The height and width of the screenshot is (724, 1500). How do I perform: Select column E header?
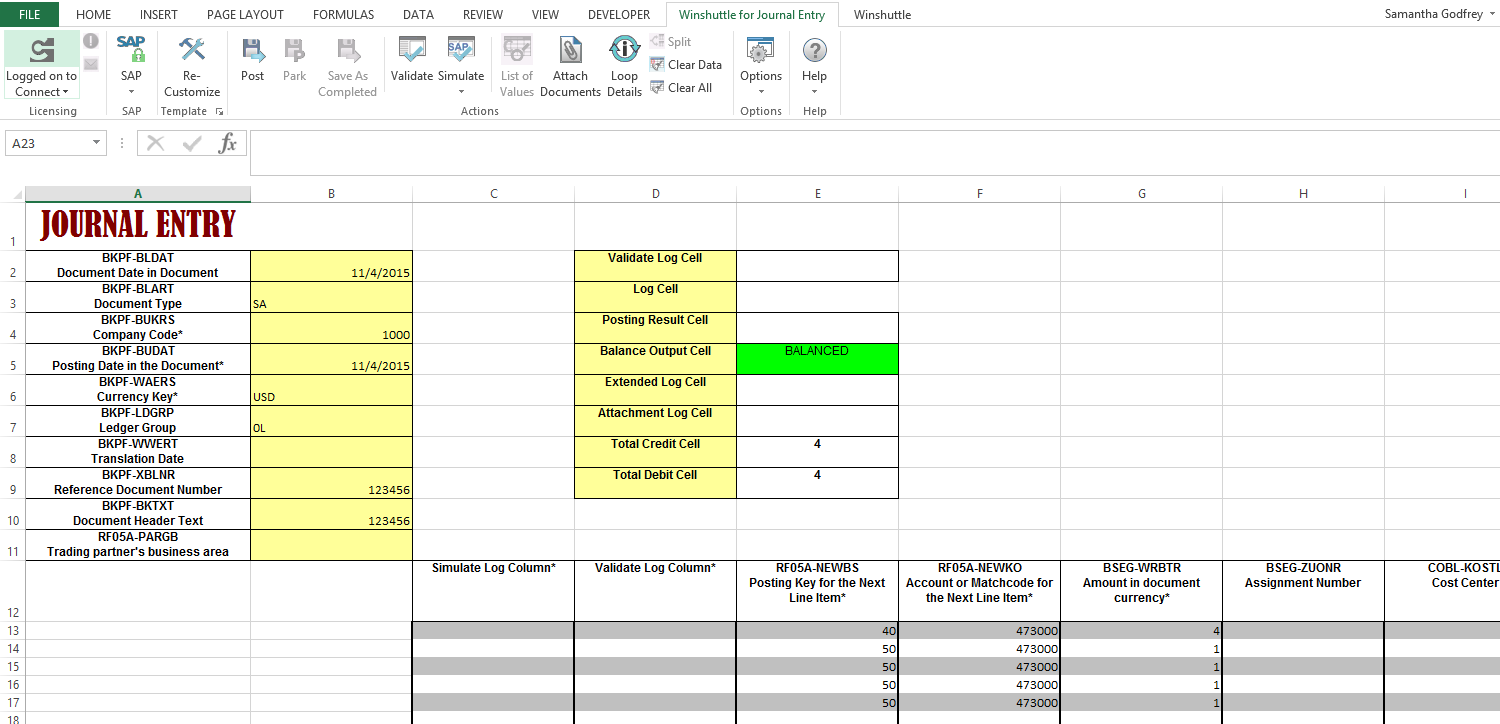click(x=817, y=194)
